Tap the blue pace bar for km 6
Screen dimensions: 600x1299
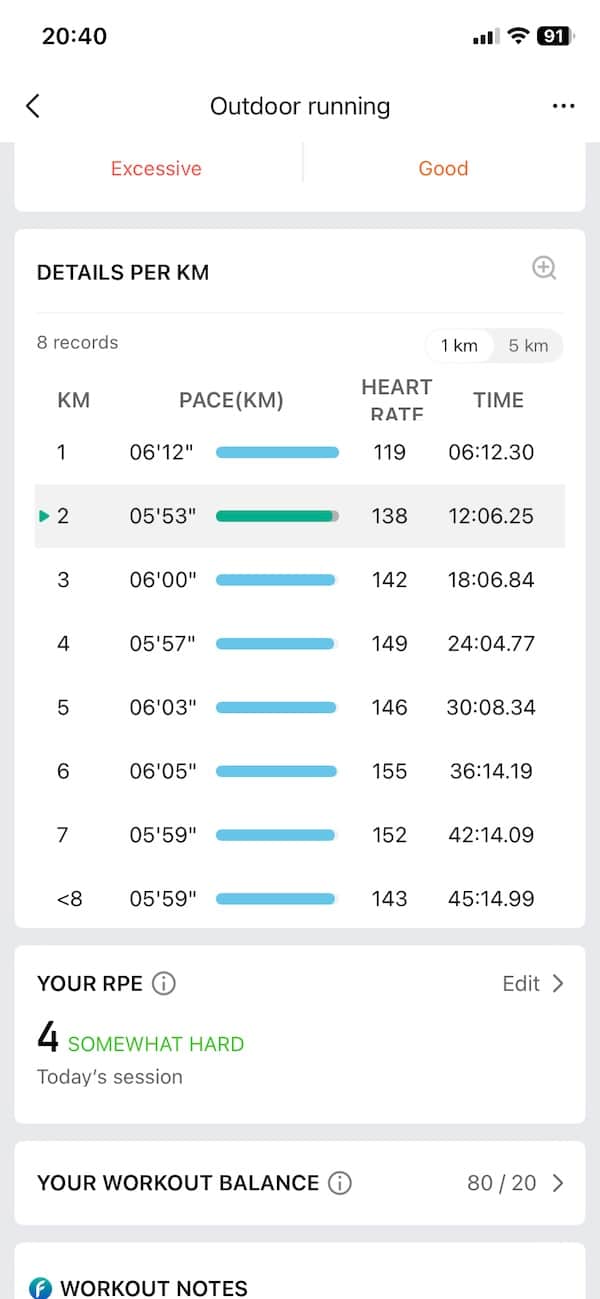[x=276, y=771]
